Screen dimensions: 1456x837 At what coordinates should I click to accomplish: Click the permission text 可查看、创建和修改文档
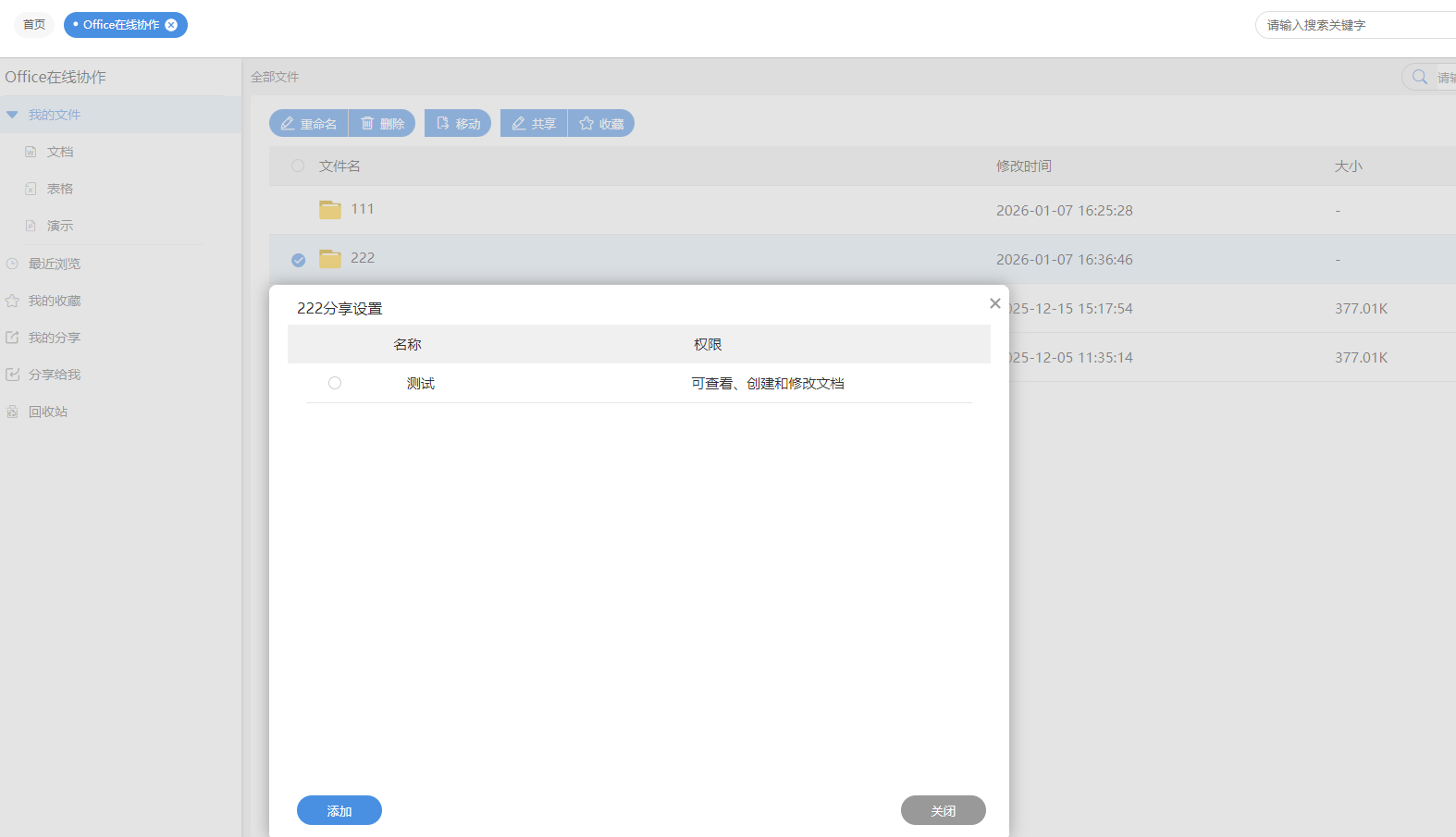(x=768, y=384)
